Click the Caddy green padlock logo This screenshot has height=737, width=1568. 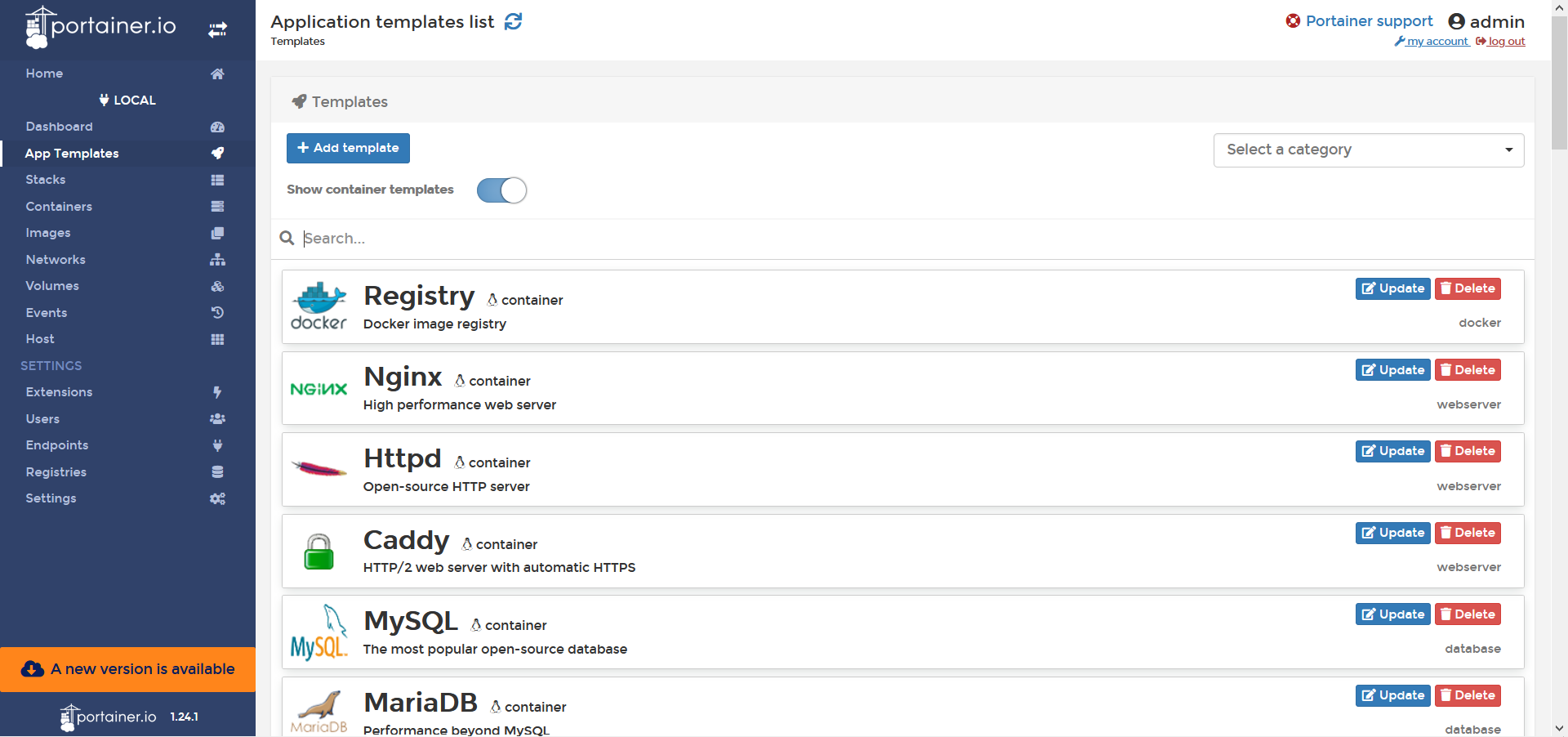coord(318,552)
